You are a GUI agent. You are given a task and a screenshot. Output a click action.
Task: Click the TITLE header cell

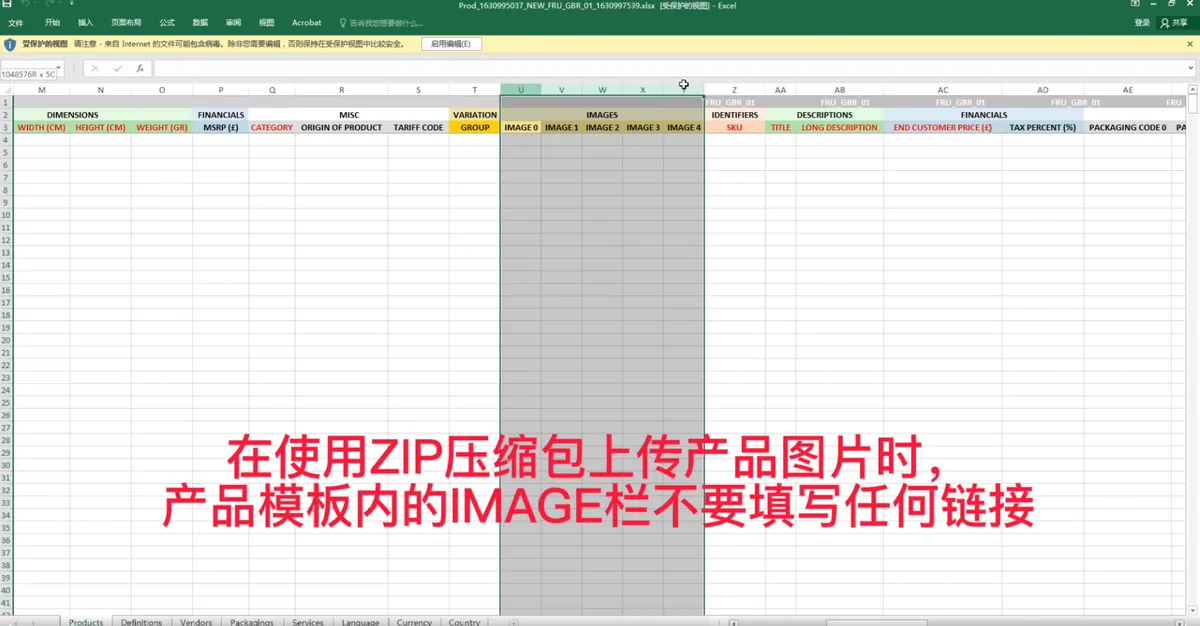(780, 128)
